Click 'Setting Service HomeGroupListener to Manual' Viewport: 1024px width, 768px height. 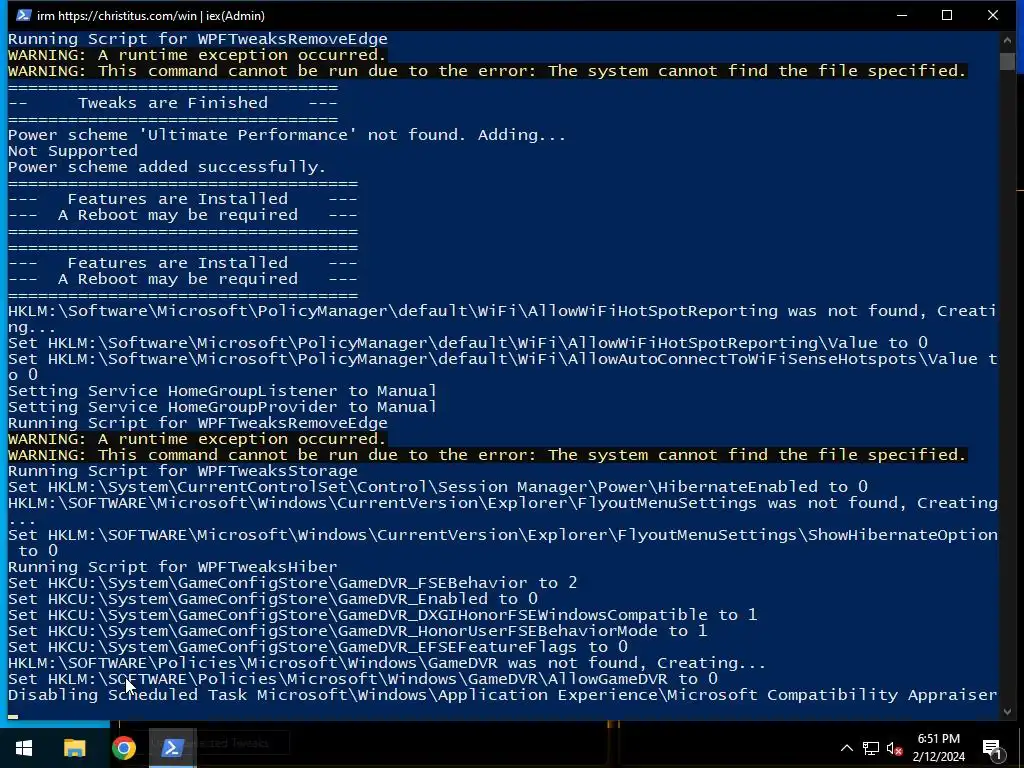point(222,391)
